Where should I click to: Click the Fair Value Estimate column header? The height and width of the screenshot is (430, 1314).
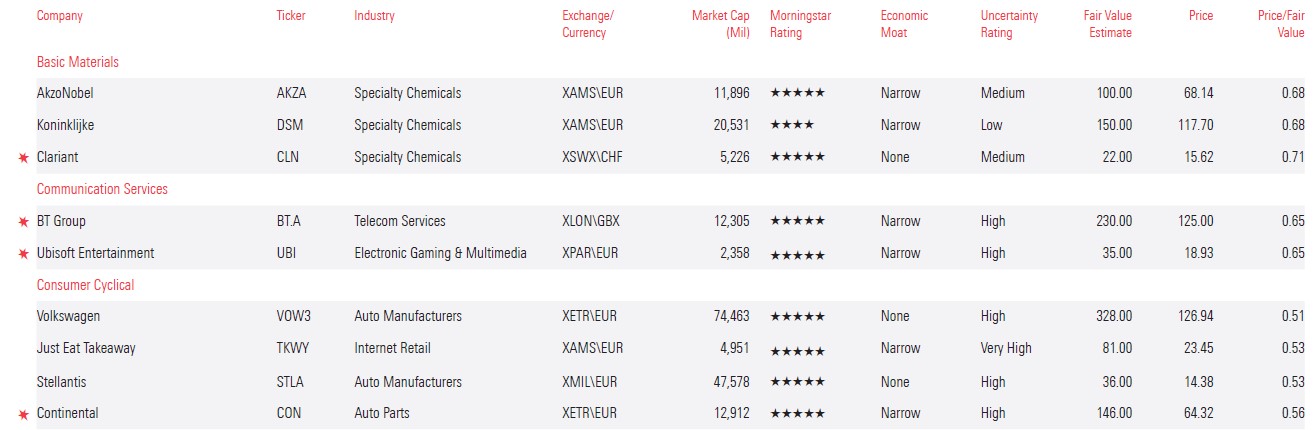1108,24
